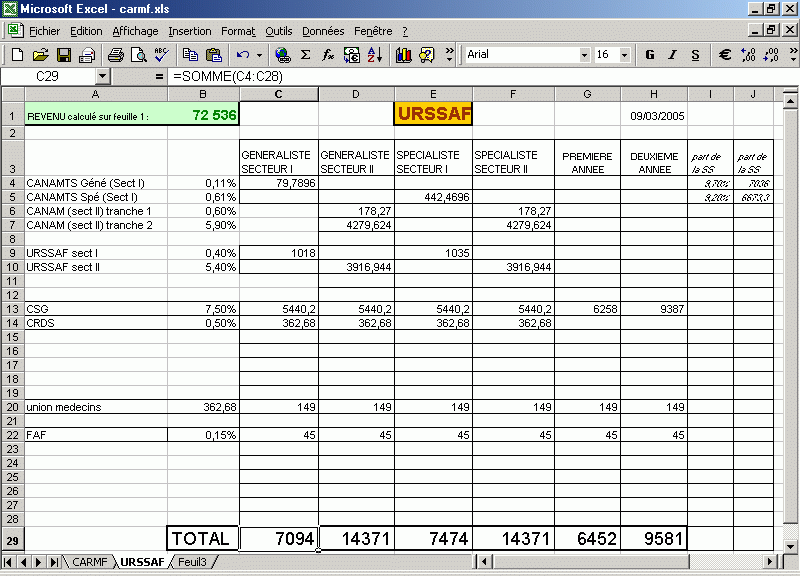Image resolution: width=800 pixels, height=576 pixels.
Task: Open the Insert Function fx icon
Action: coord(328,55)
